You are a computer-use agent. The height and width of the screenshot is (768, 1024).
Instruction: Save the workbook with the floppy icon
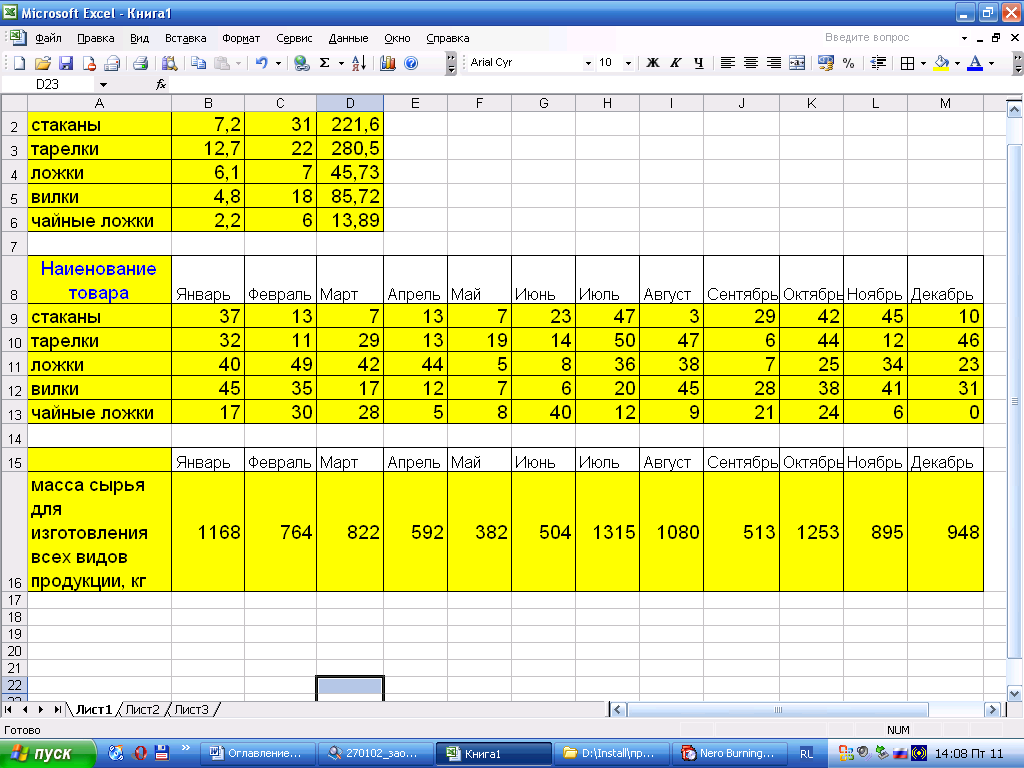tap(66, 63)
